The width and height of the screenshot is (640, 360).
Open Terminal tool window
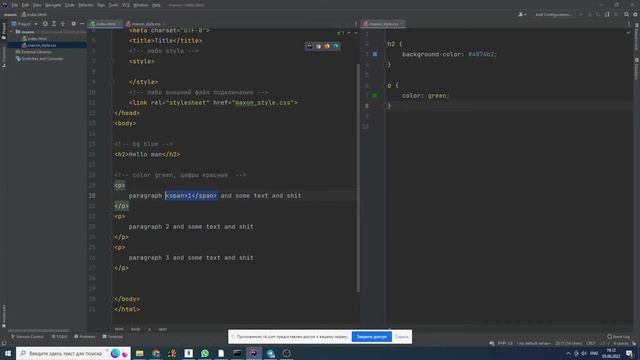coord(113,337)
